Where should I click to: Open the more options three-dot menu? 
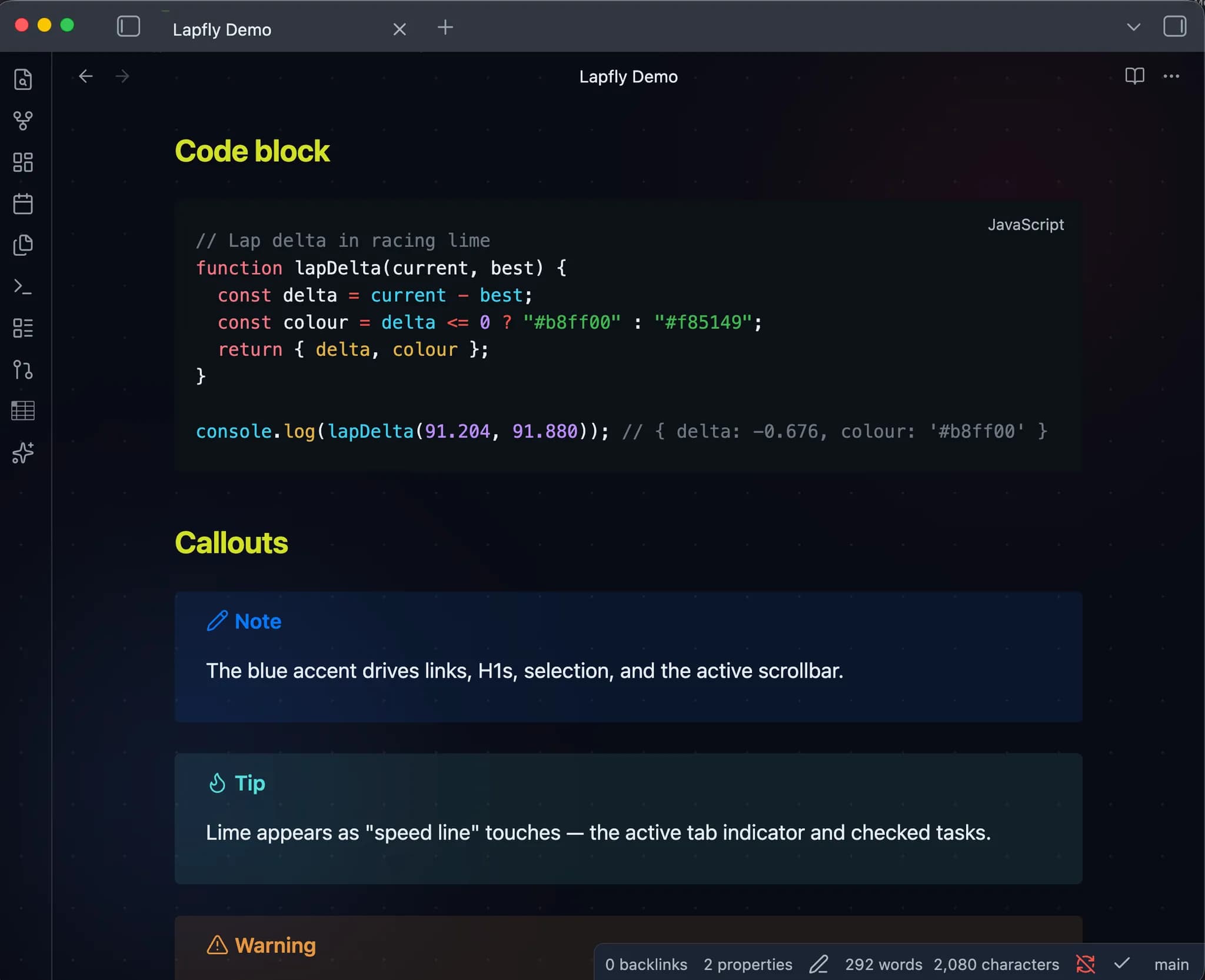(1171, 76)
